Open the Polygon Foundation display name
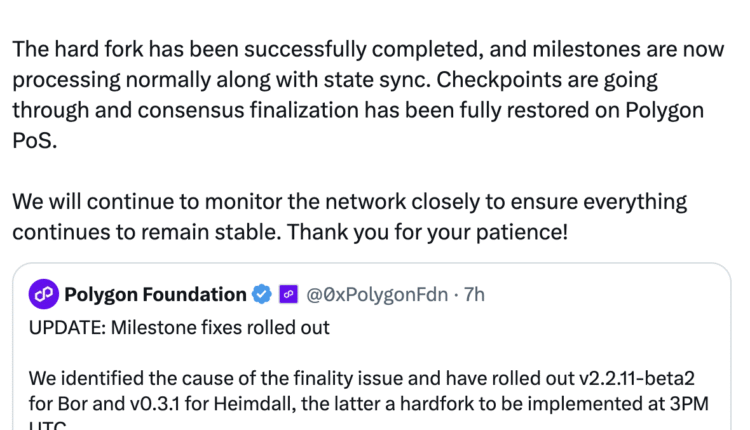 point(155,295)
